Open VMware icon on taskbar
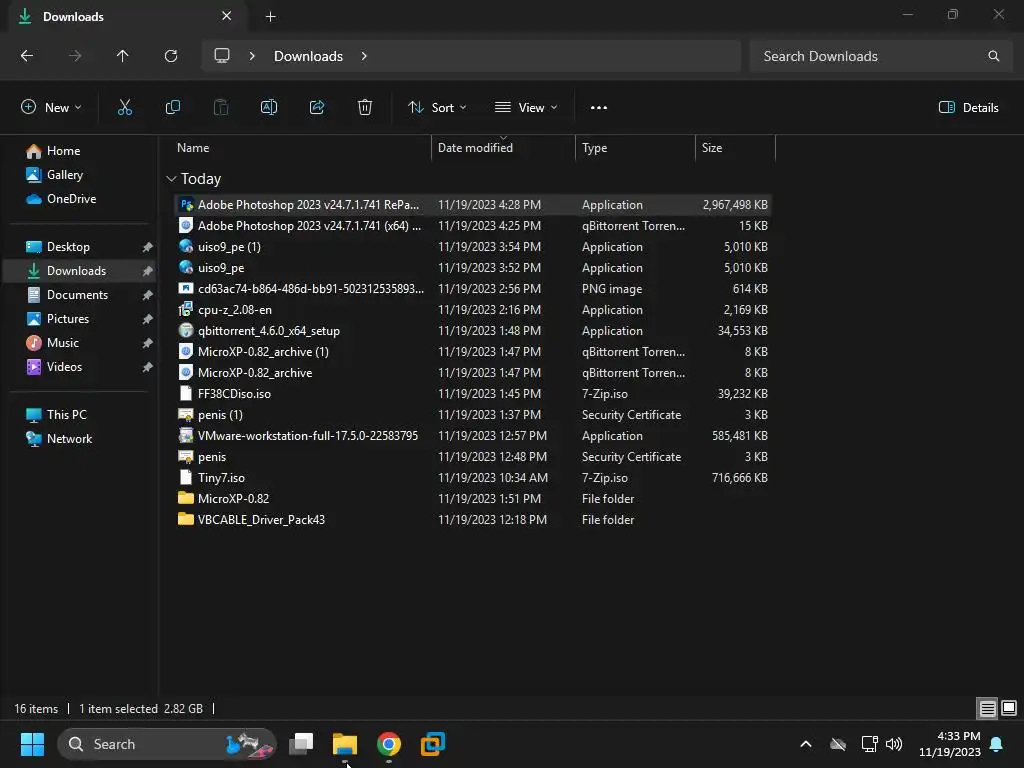The width and height of the screenshot is (1024, 768). tap(432, 744)
